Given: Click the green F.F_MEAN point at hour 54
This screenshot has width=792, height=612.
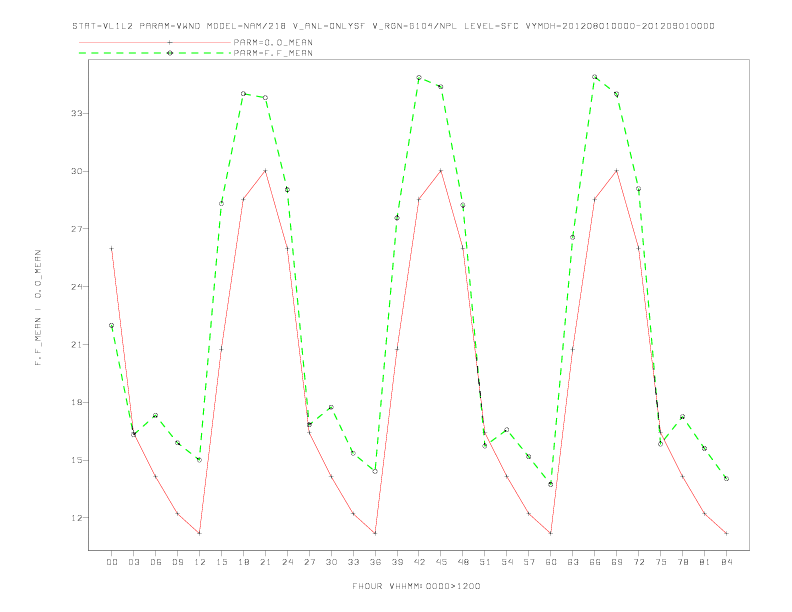Looking at the screenshot, I should coord(507,430).
